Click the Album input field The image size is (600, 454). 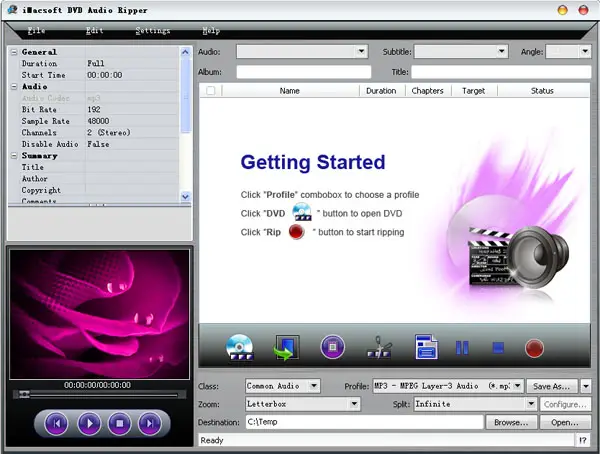click(x=304, y=72)
